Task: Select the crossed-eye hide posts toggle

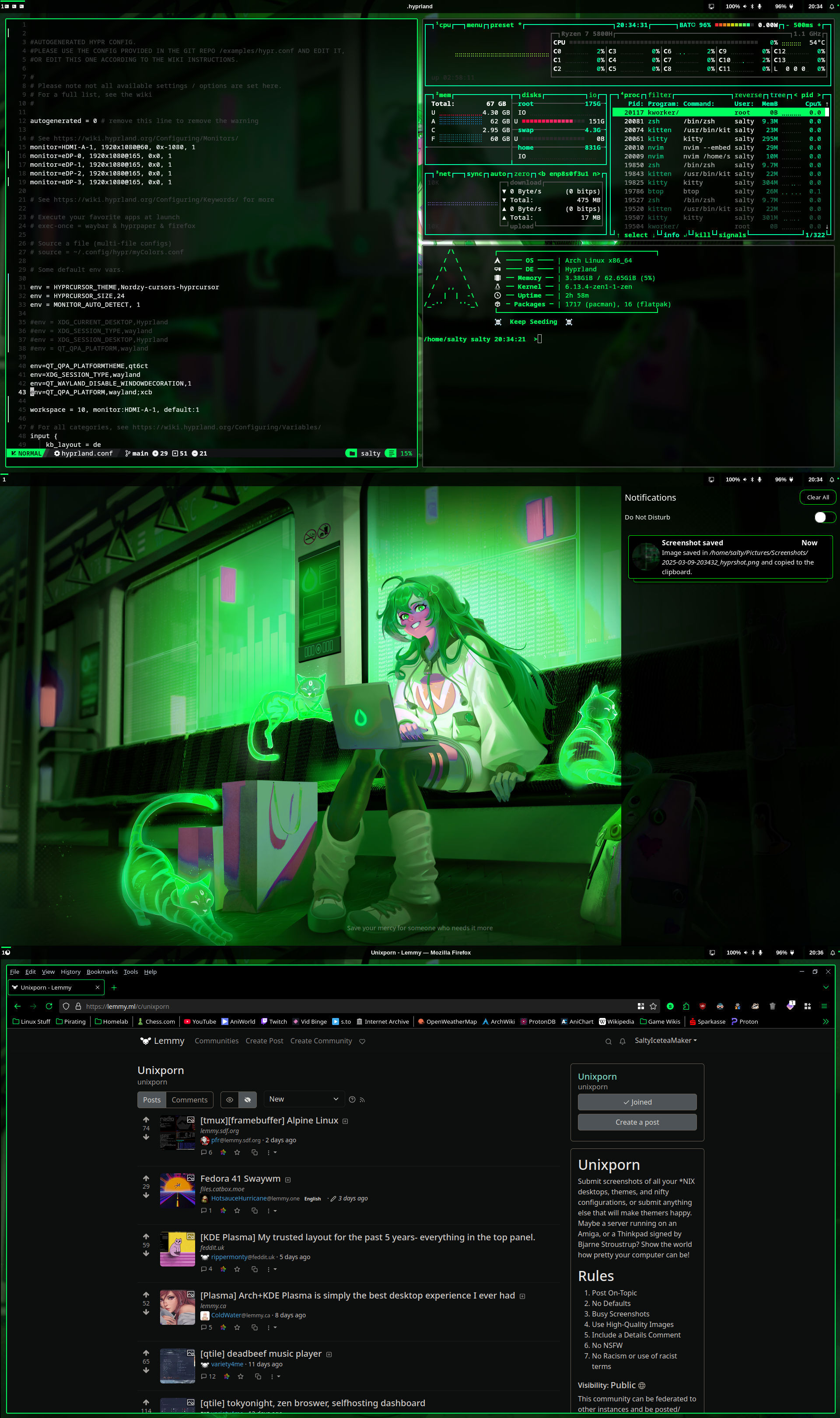Action: tap(247, 1099)
